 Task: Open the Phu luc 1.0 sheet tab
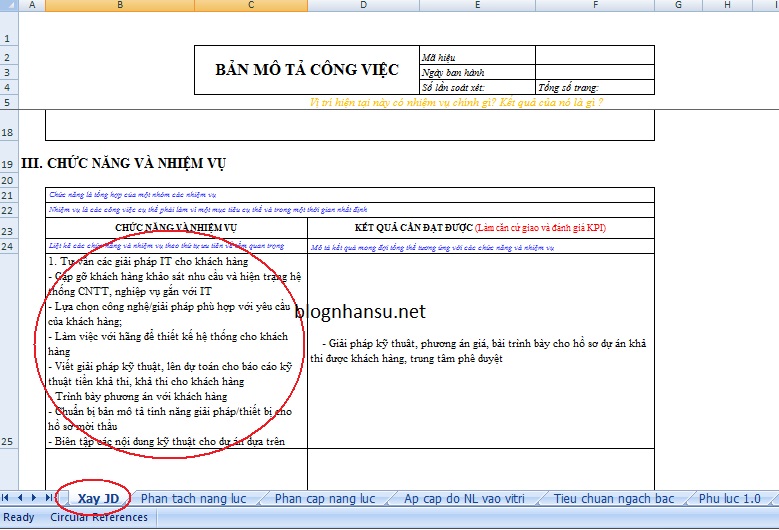click(x=729, y=498)
